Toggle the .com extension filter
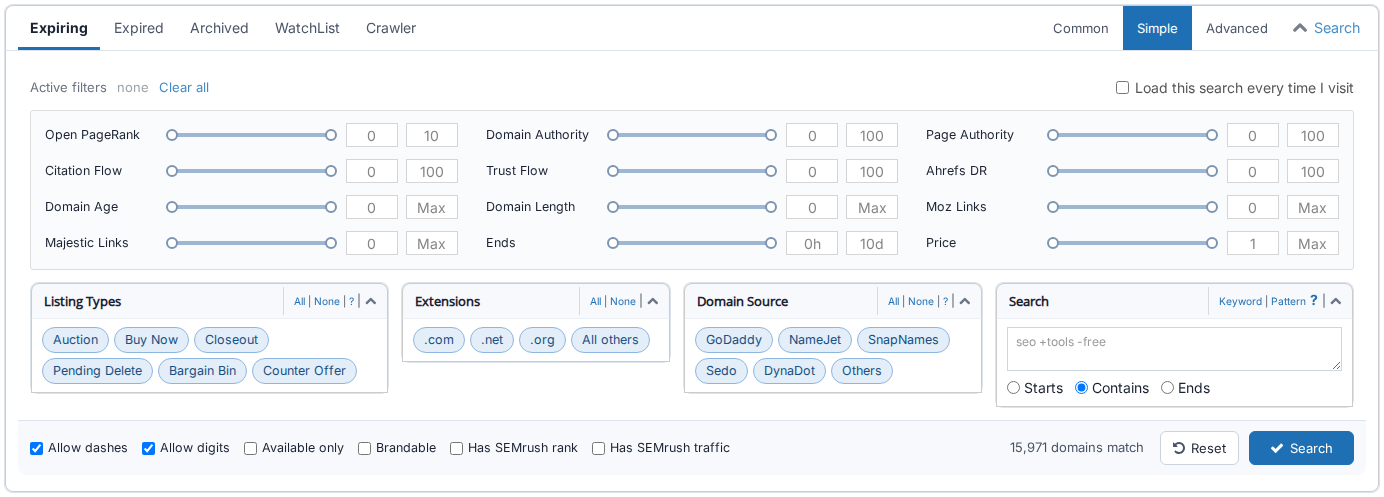1384x497 pixels. (439, 340)
